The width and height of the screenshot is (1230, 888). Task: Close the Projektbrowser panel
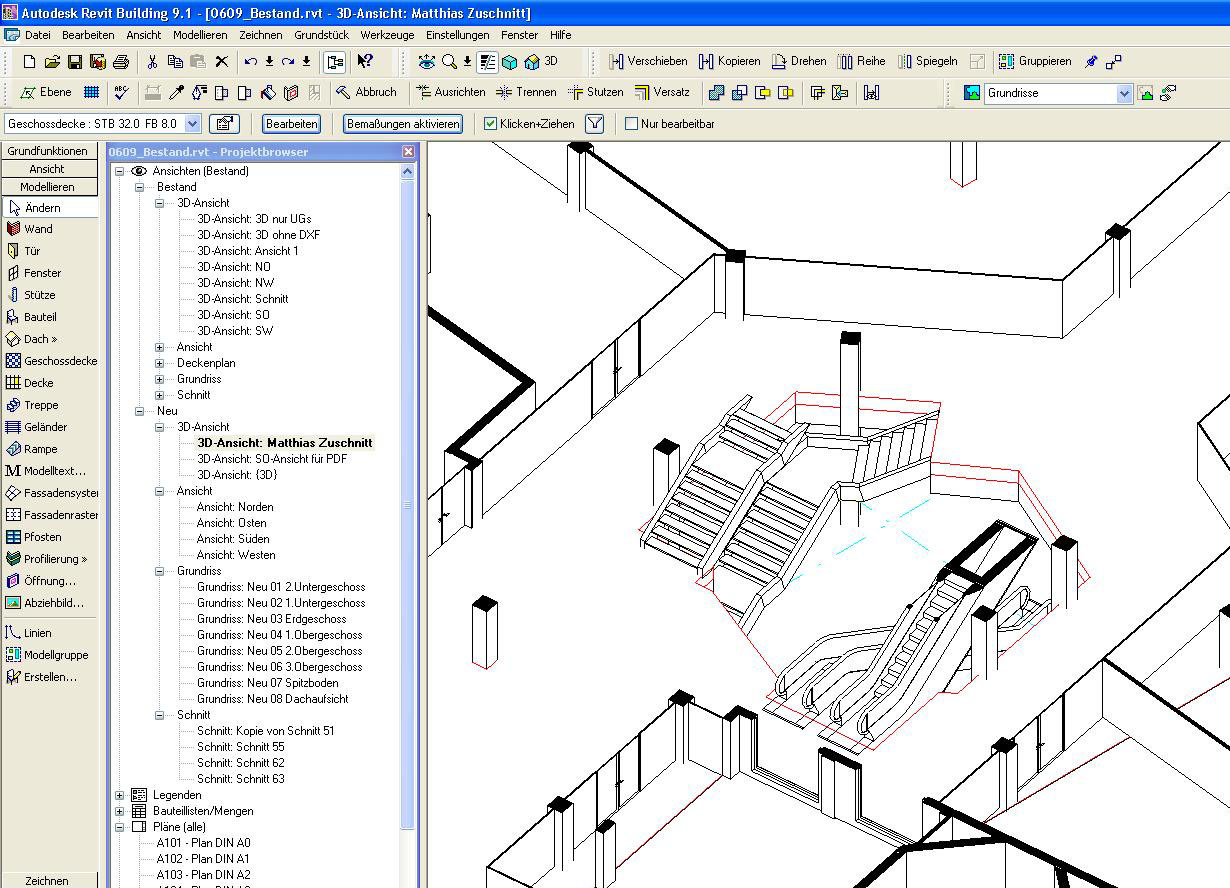pos(408,152)
